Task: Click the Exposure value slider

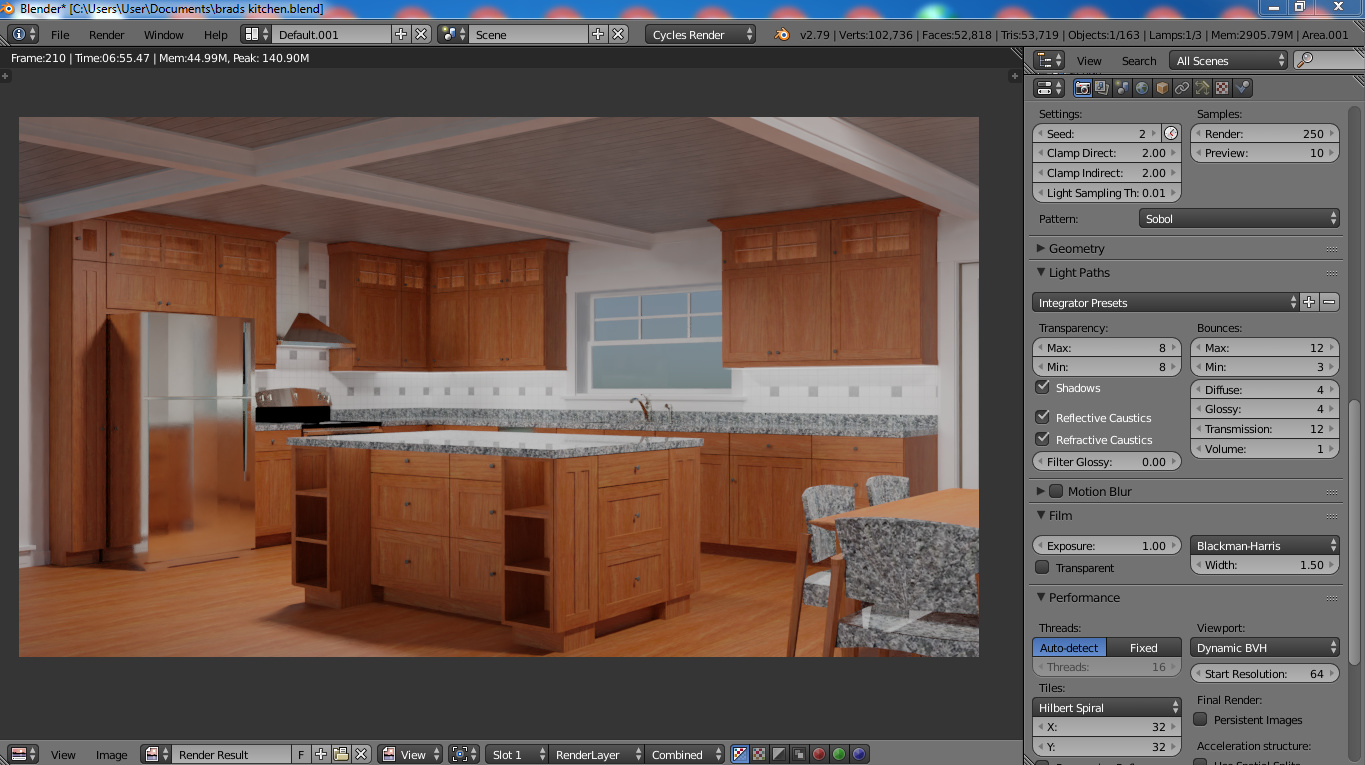Action: 1107,545
